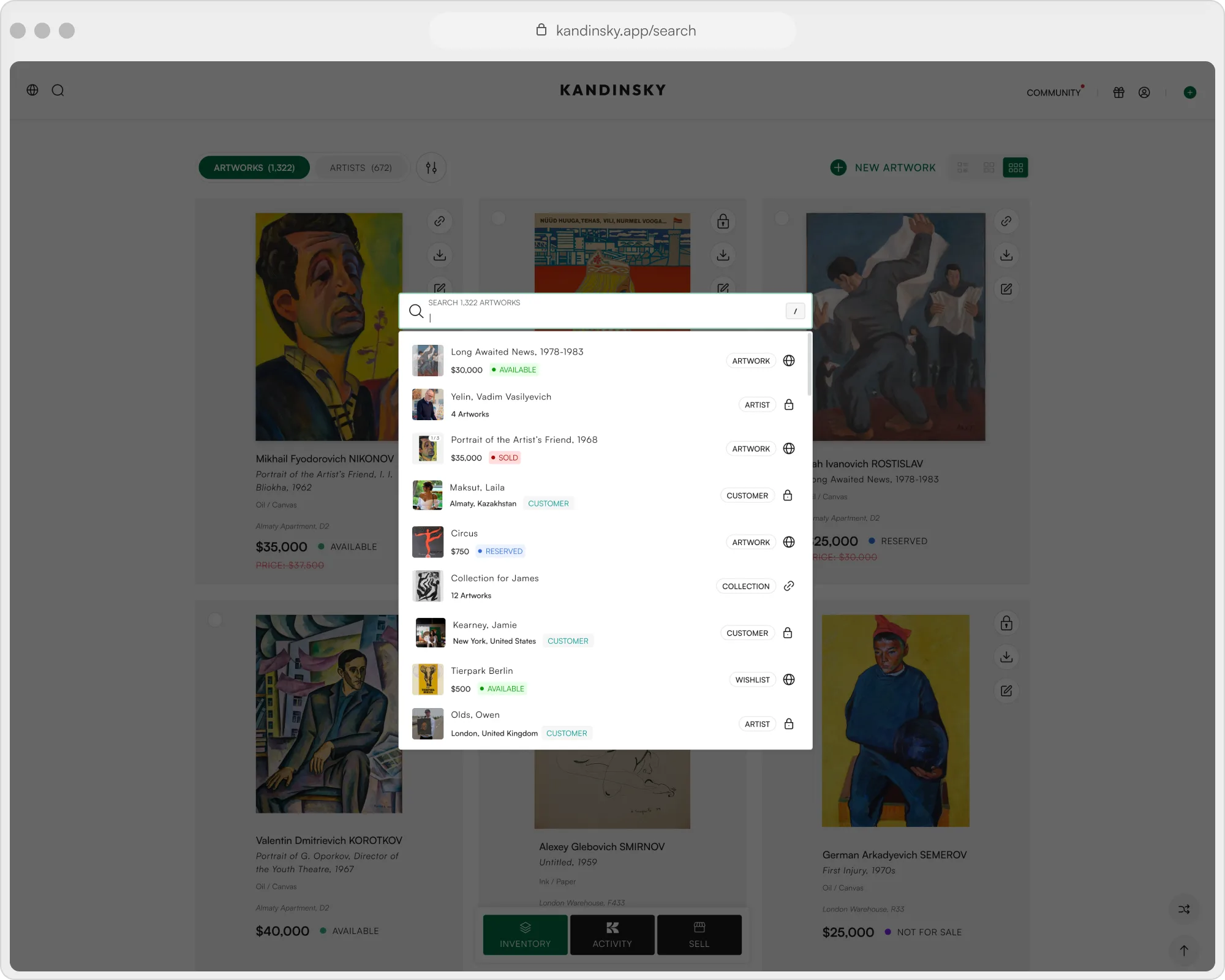Click ARTIST tag on Olds, Owen row
Image resolution: width=1225 pixels, height=980 pixels.
[x=757, y=724]
